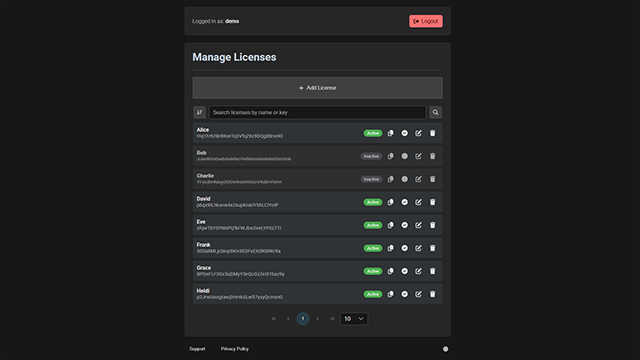Copy Eve's license key
The width and height of the screenshot is (640, 360).
tap(391, 225)
